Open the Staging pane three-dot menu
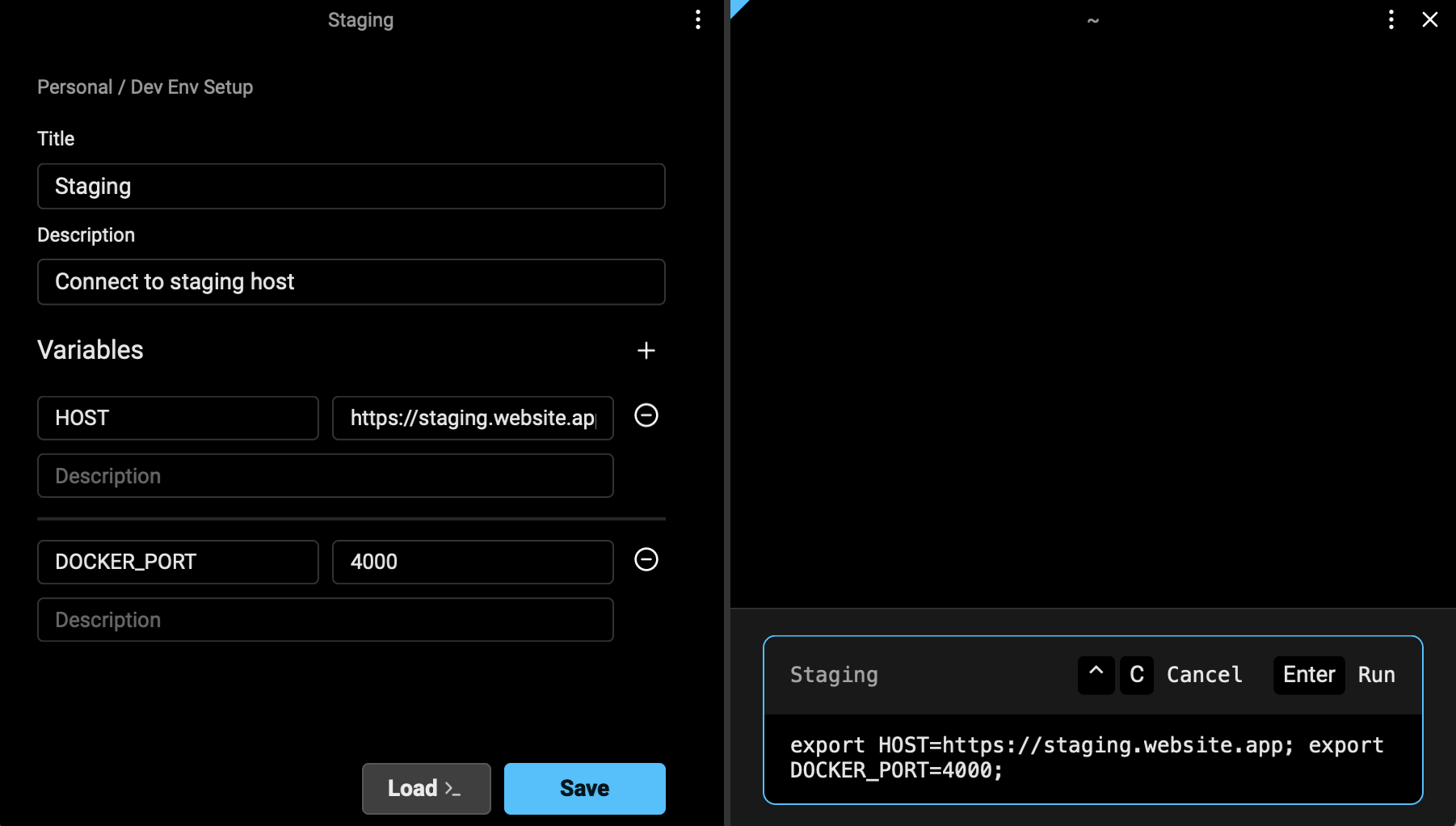 [x=698, y=20]
